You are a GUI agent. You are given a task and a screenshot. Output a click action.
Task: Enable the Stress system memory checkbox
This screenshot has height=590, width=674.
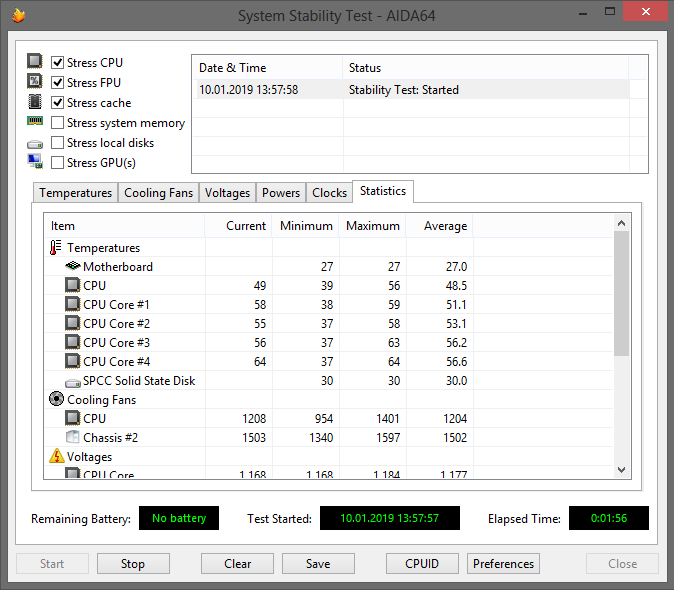57,122
